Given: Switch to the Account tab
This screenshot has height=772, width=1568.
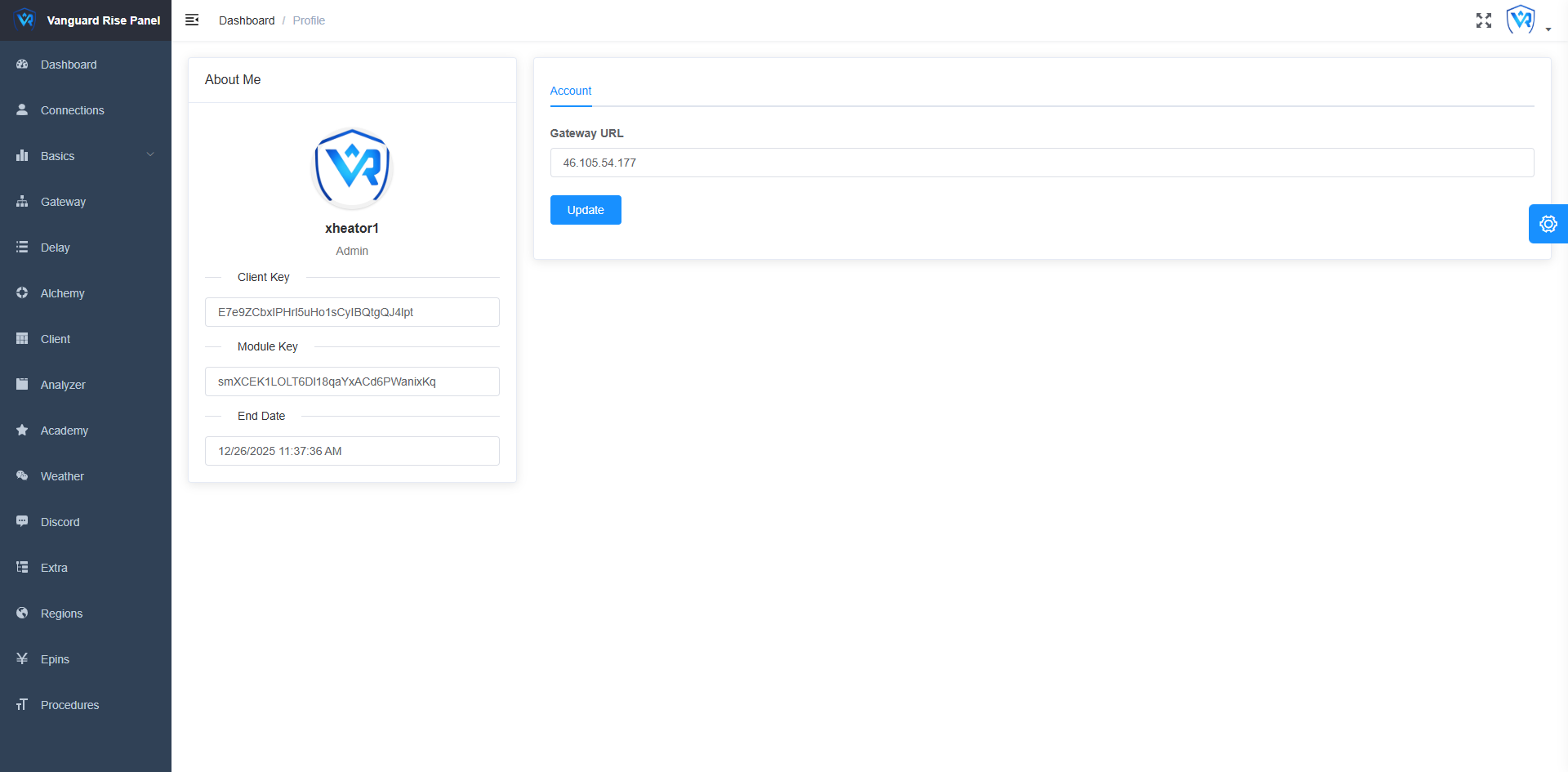Looking at the screenshot, I should [x=570, y=91].
